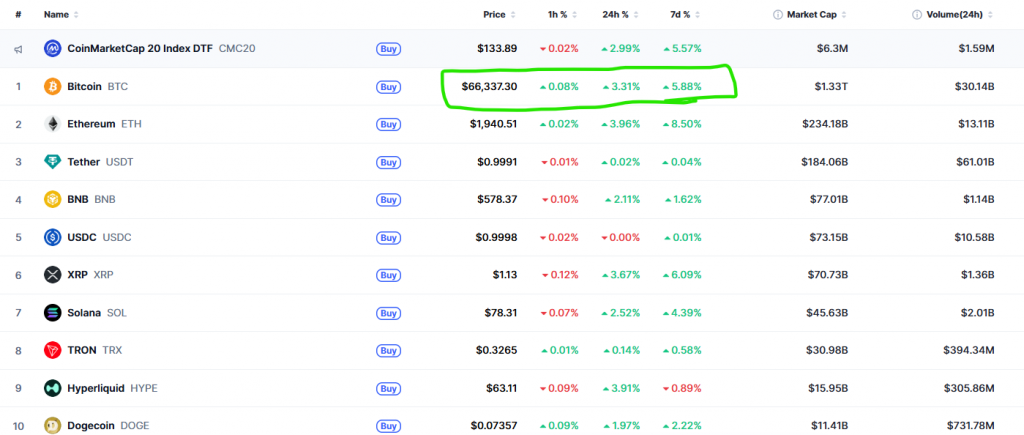The height and width of the screenshot is (435, 1024).
Task: Click the Solana logo icon
Action: 52,313
